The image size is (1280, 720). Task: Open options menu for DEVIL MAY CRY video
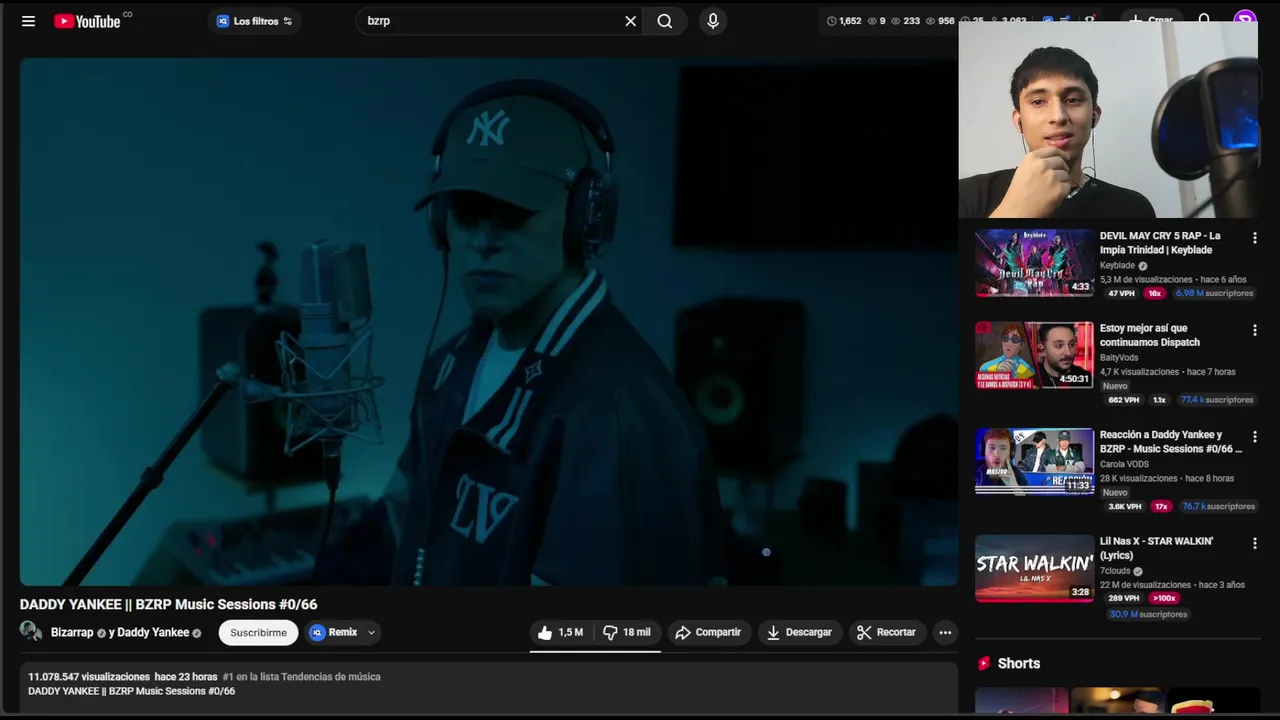pyautogui.click(x=1254, y=238)
